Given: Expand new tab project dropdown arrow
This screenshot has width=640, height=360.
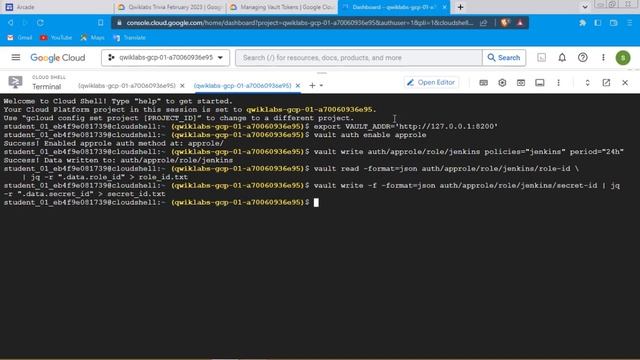Looking at the screenshot, I should [322, 86].
